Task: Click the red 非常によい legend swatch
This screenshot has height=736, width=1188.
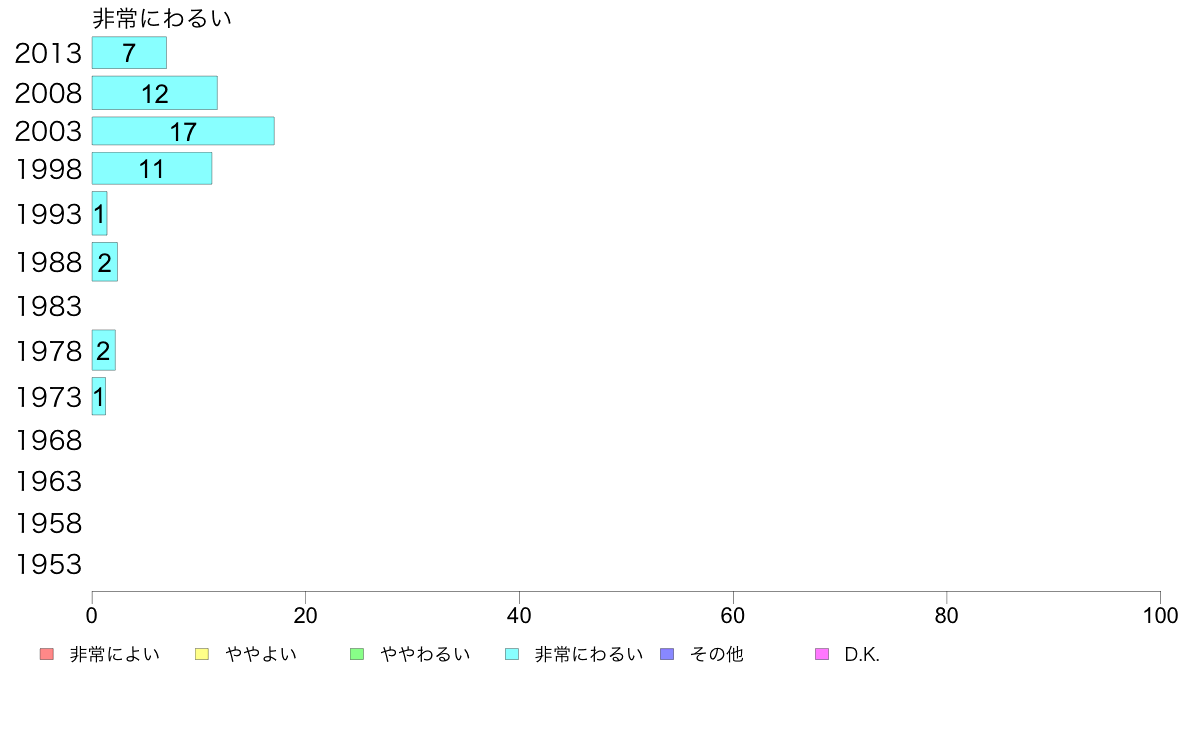Action: tap(47, 654)
